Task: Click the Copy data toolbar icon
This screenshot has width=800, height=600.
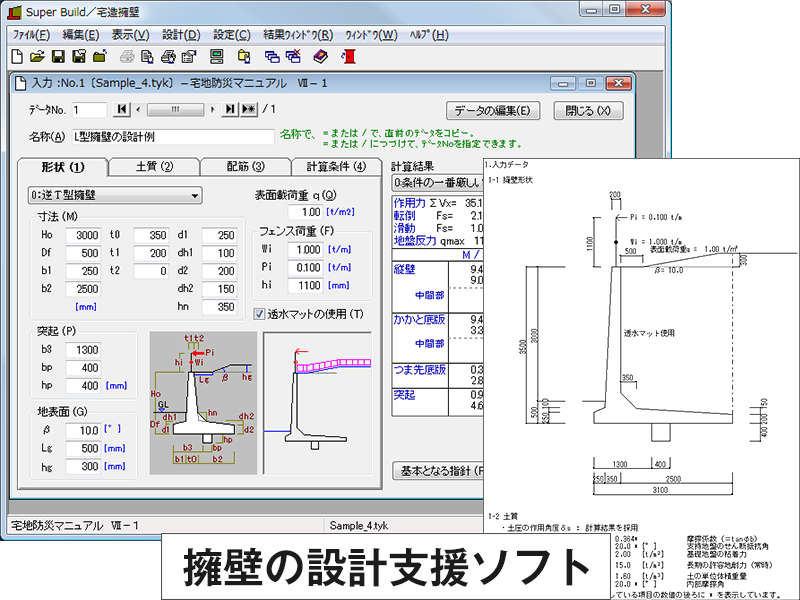Action: click(242, 56)
